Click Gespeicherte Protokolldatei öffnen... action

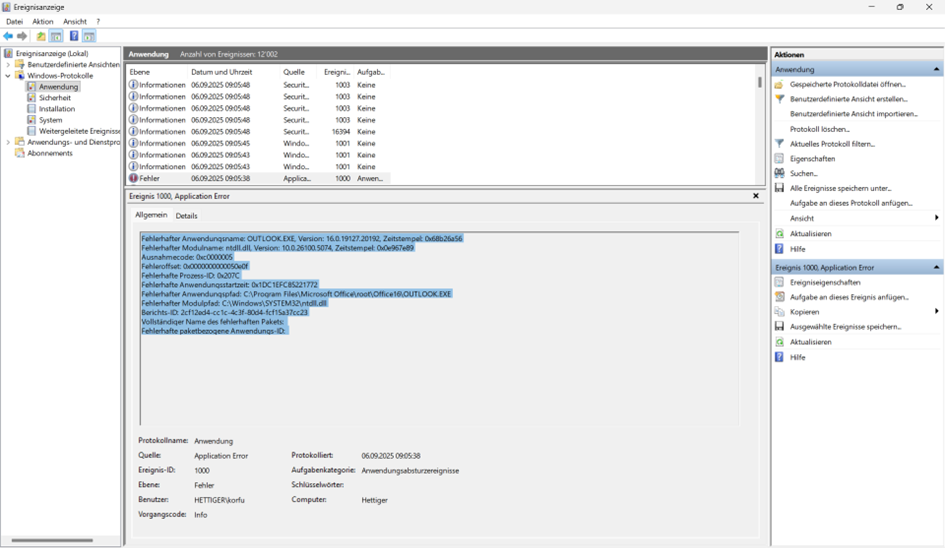847,84
